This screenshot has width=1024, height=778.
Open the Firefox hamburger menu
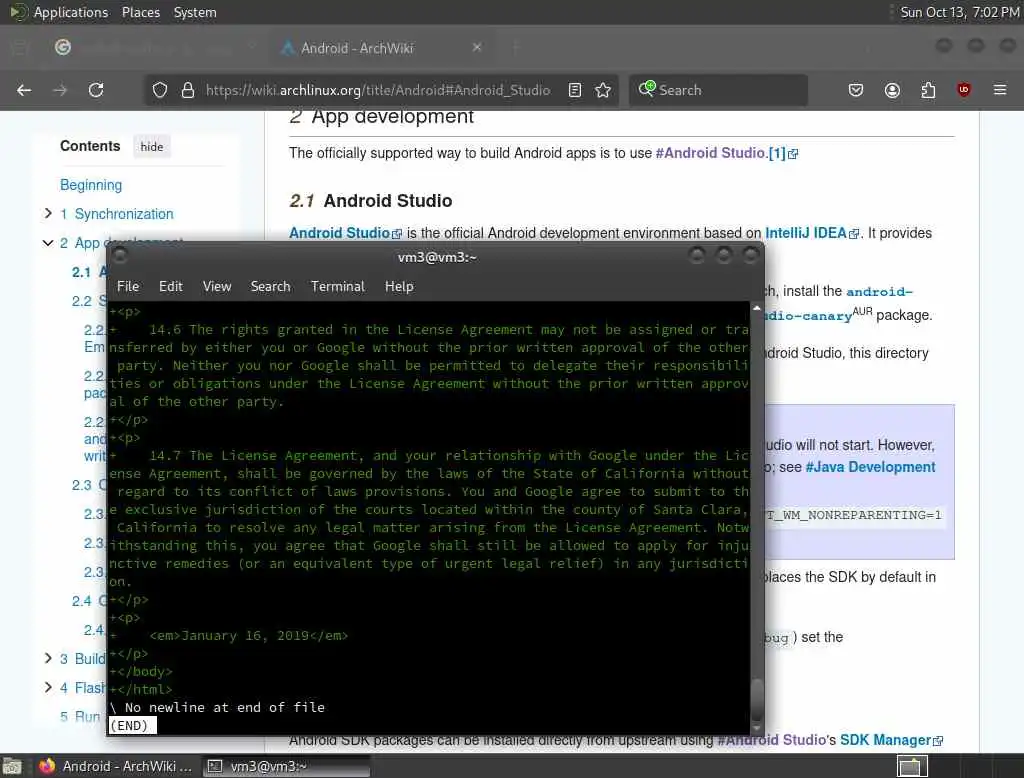click(x=1000, y=90)
